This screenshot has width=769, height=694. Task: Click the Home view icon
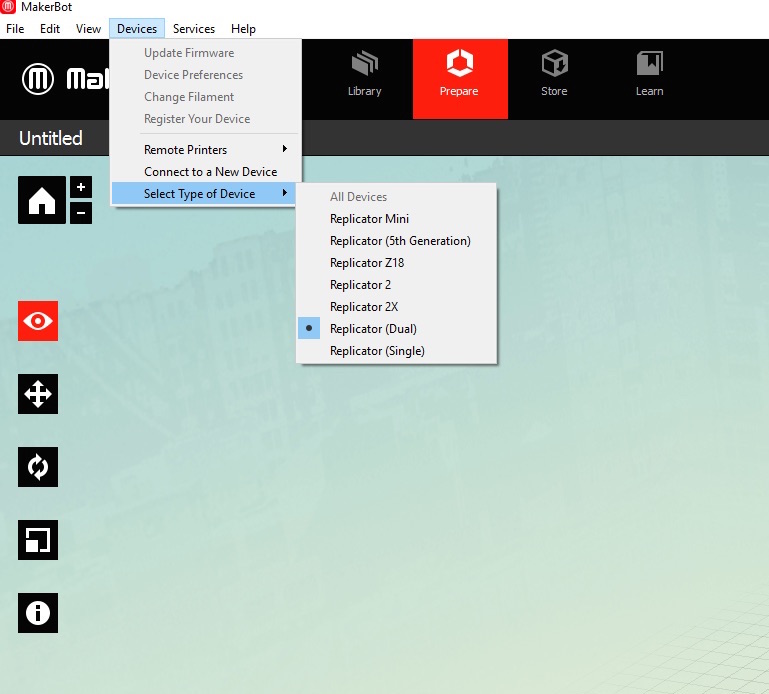coord(42,200)
